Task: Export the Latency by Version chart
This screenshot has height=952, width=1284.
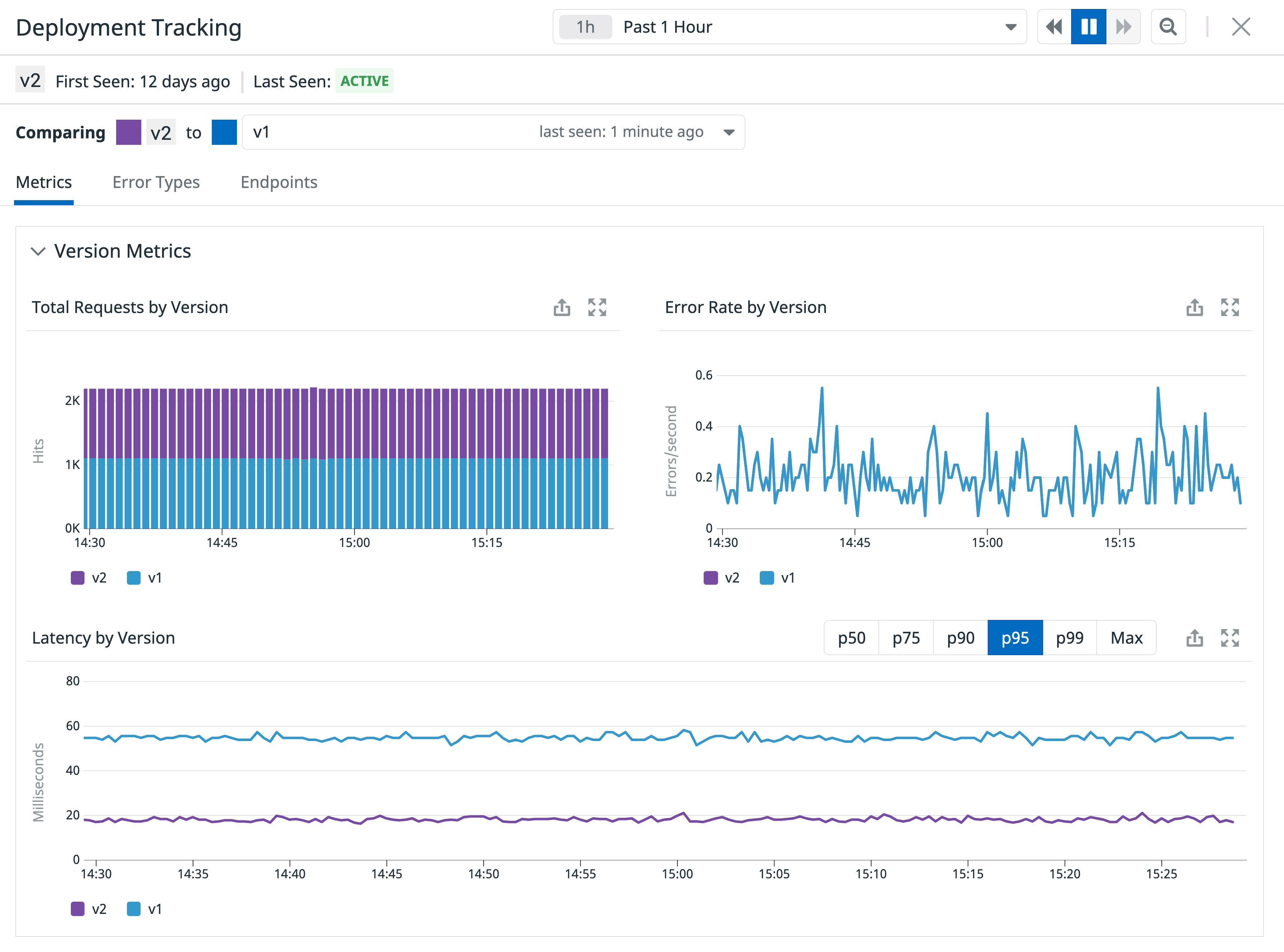Action: point(1194,638)
